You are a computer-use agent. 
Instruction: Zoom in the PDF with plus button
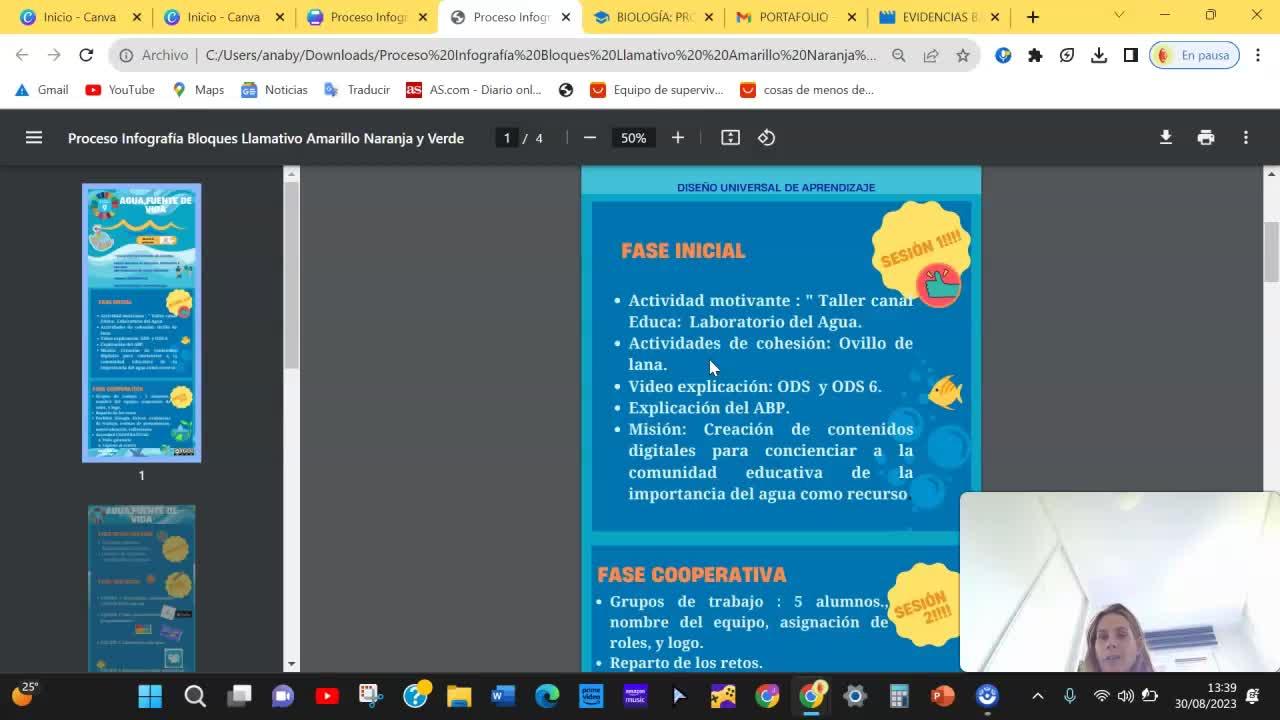[x=678, y=138]
